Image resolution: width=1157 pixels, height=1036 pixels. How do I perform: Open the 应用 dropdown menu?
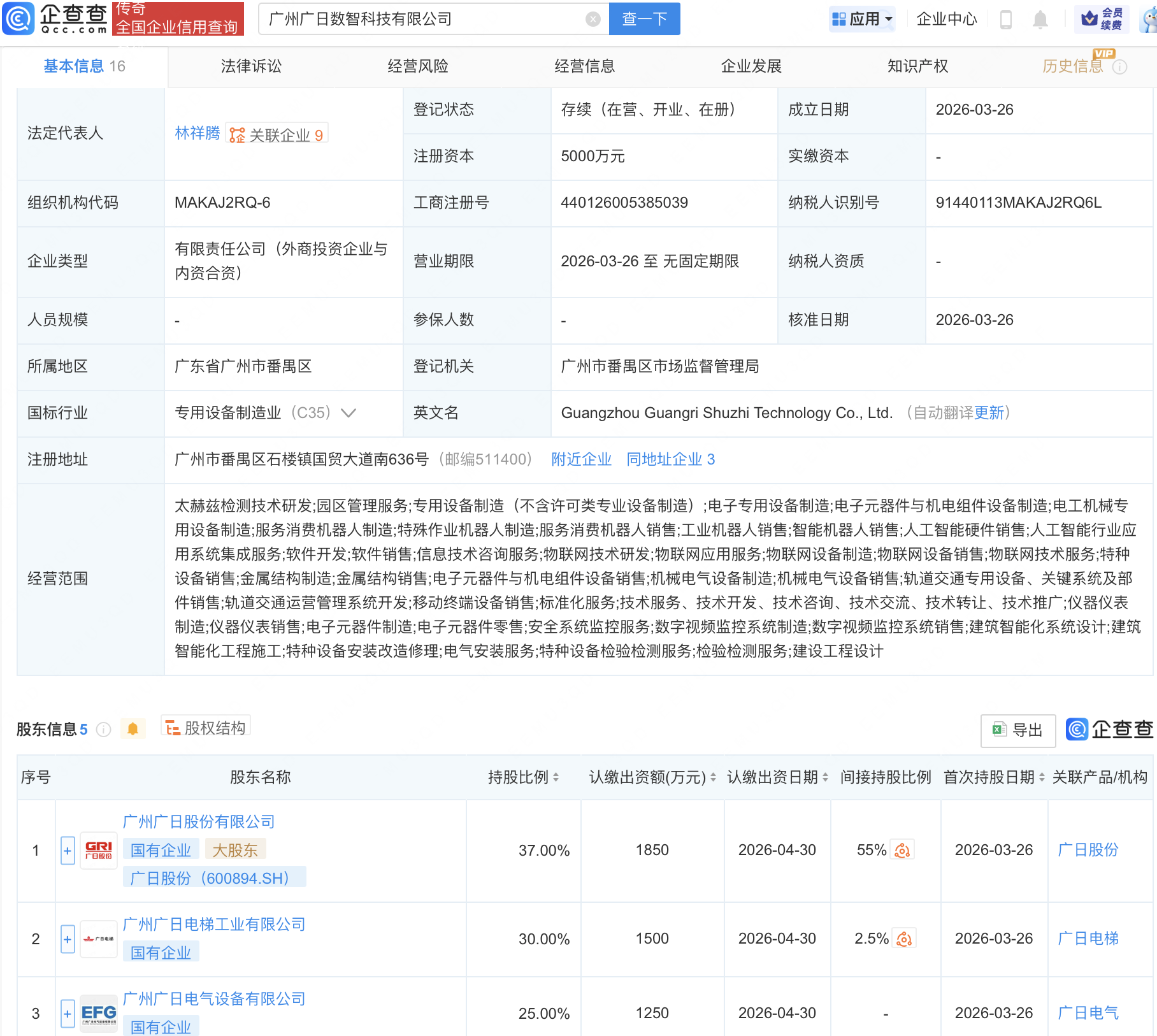tap(862, 19)
